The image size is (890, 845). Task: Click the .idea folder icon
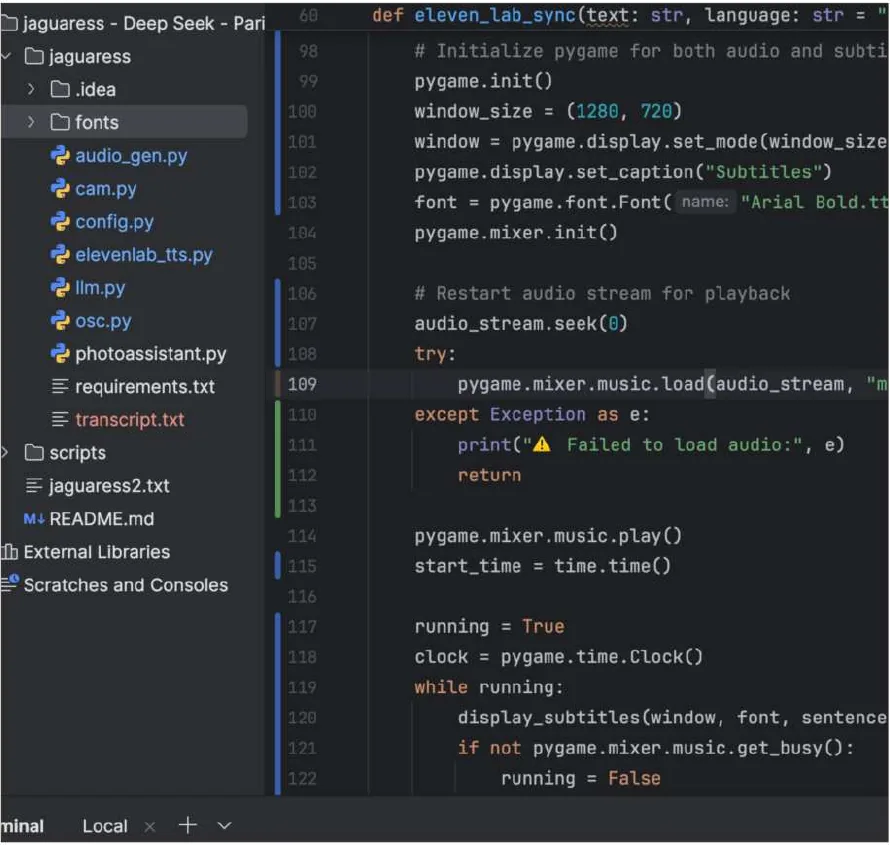click(x=60, y=89)
